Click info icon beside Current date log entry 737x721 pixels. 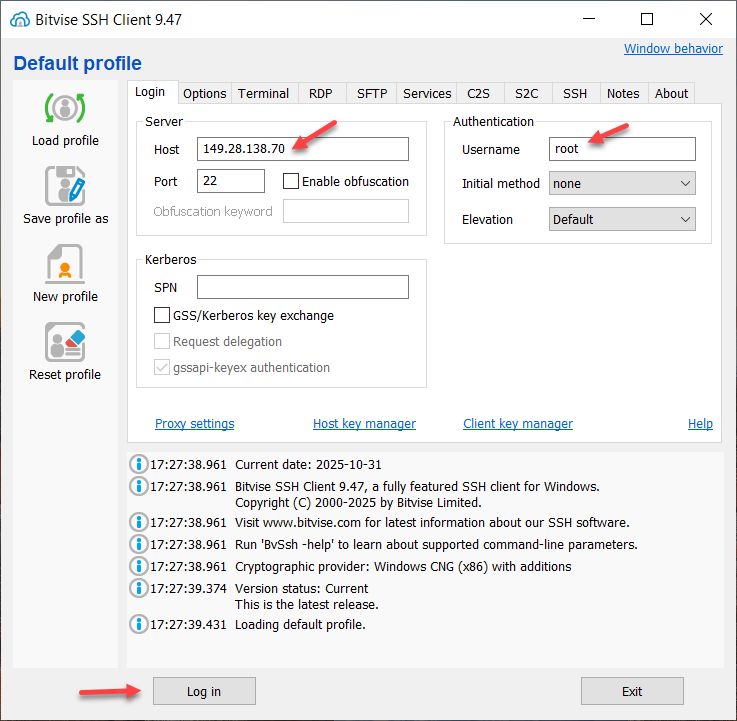click(x=139, y=465)
